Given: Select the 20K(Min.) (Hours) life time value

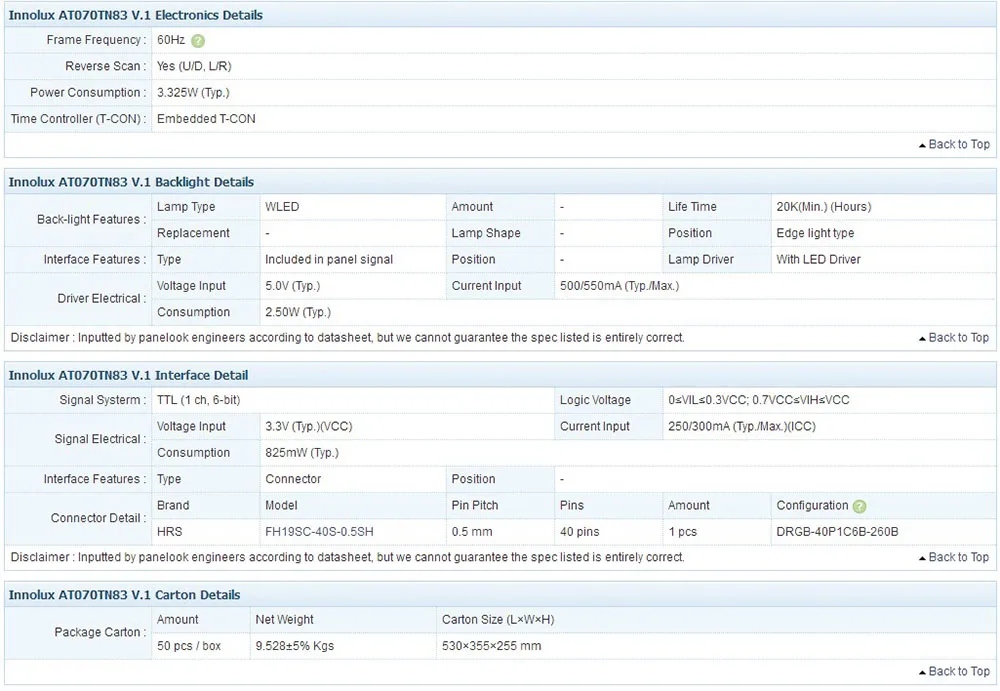Looking at the screenshot, I should point(823,207).
